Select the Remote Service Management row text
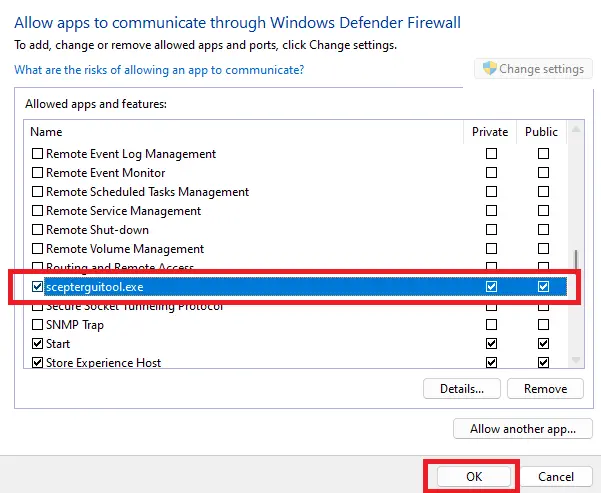 pos(123,211)
